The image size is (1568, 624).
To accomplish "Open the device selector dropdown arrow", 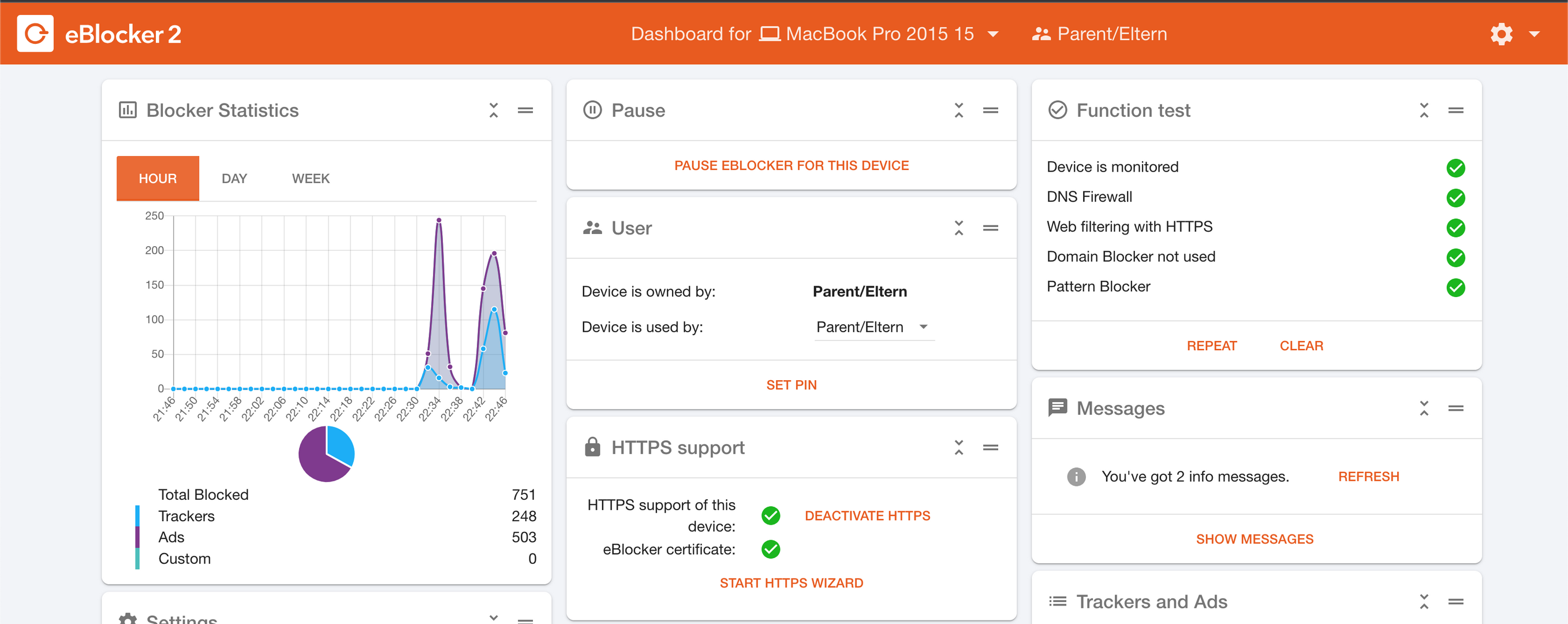I will pyautogui.click(x=993, y=34).
